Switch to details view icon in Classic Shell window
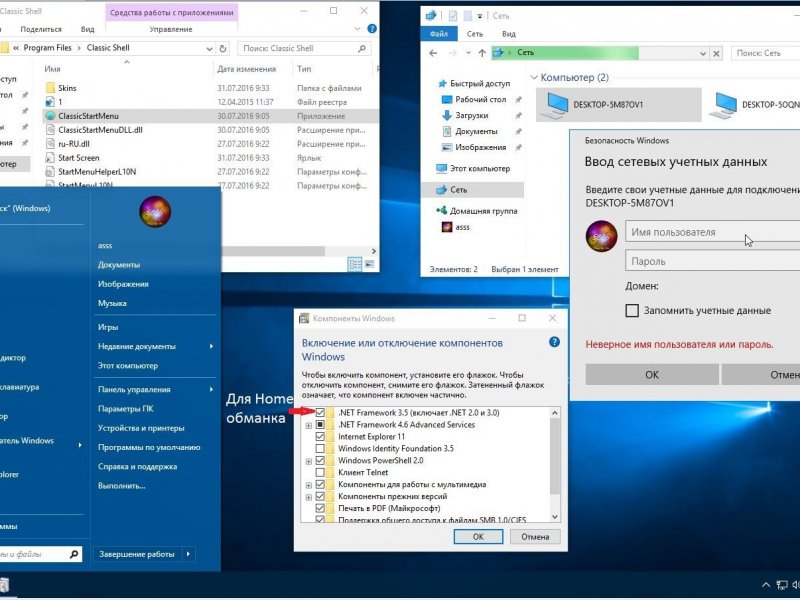This screenshot has height=600, width=800. 355,264
